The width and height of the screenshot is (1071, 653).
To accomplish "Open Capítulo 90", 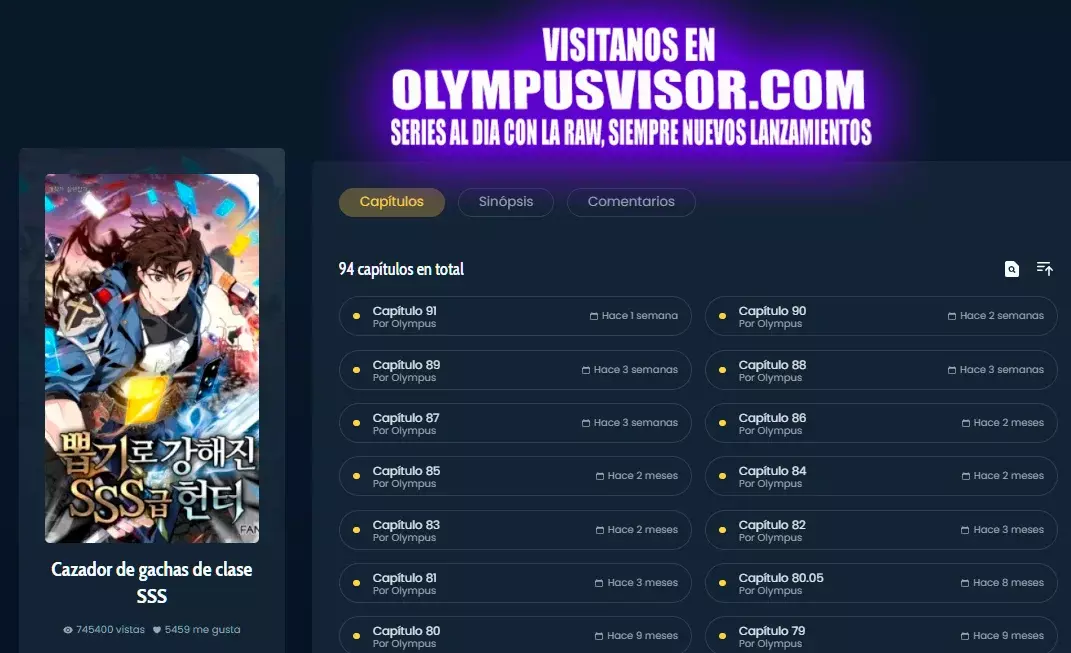I will click(881, 316).
